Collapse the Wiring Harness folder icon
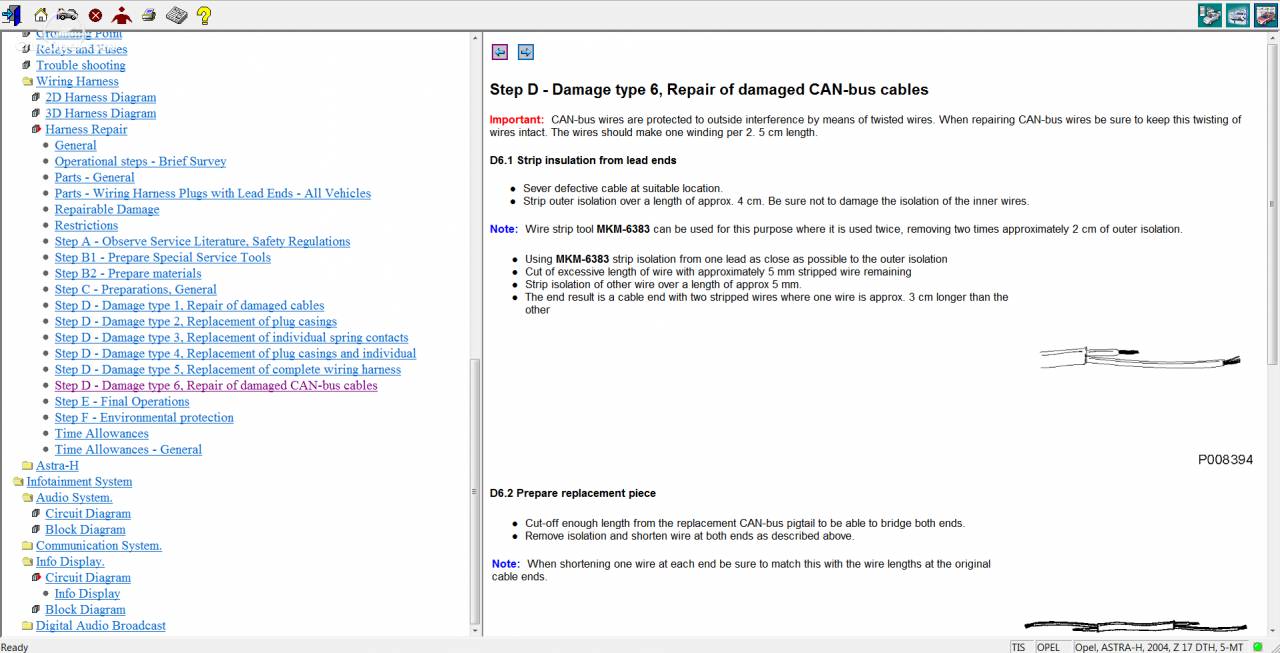This screenshot has height=653, width=1280. tap(27, 81)
